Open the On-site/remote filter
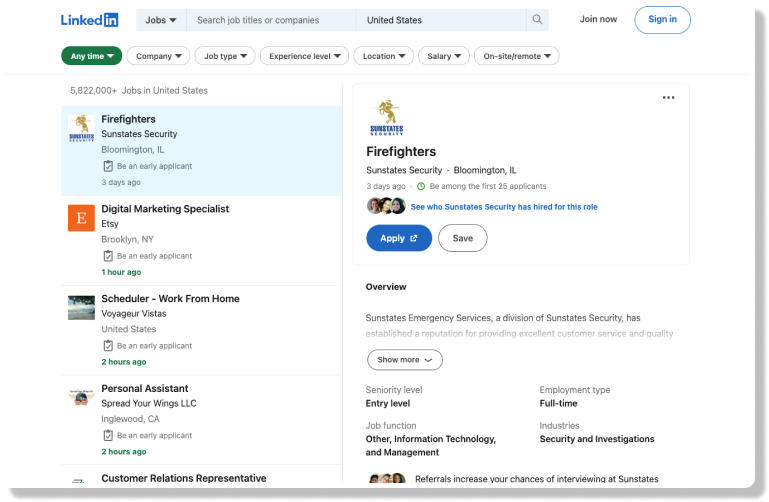This screenshot has width=769, height=502. pyautogui.click(x=516, y=56)
